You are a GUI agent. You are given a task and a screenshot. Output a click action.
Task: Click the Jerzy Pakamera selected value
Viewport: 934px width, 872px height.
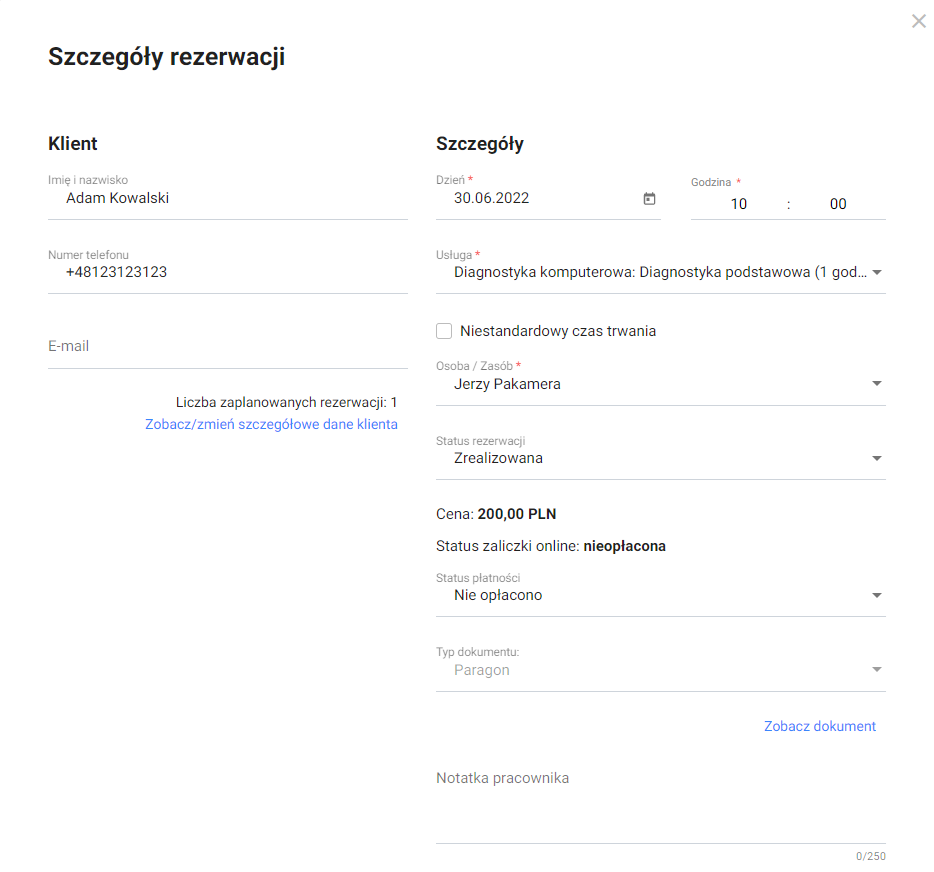coord(507,384)
